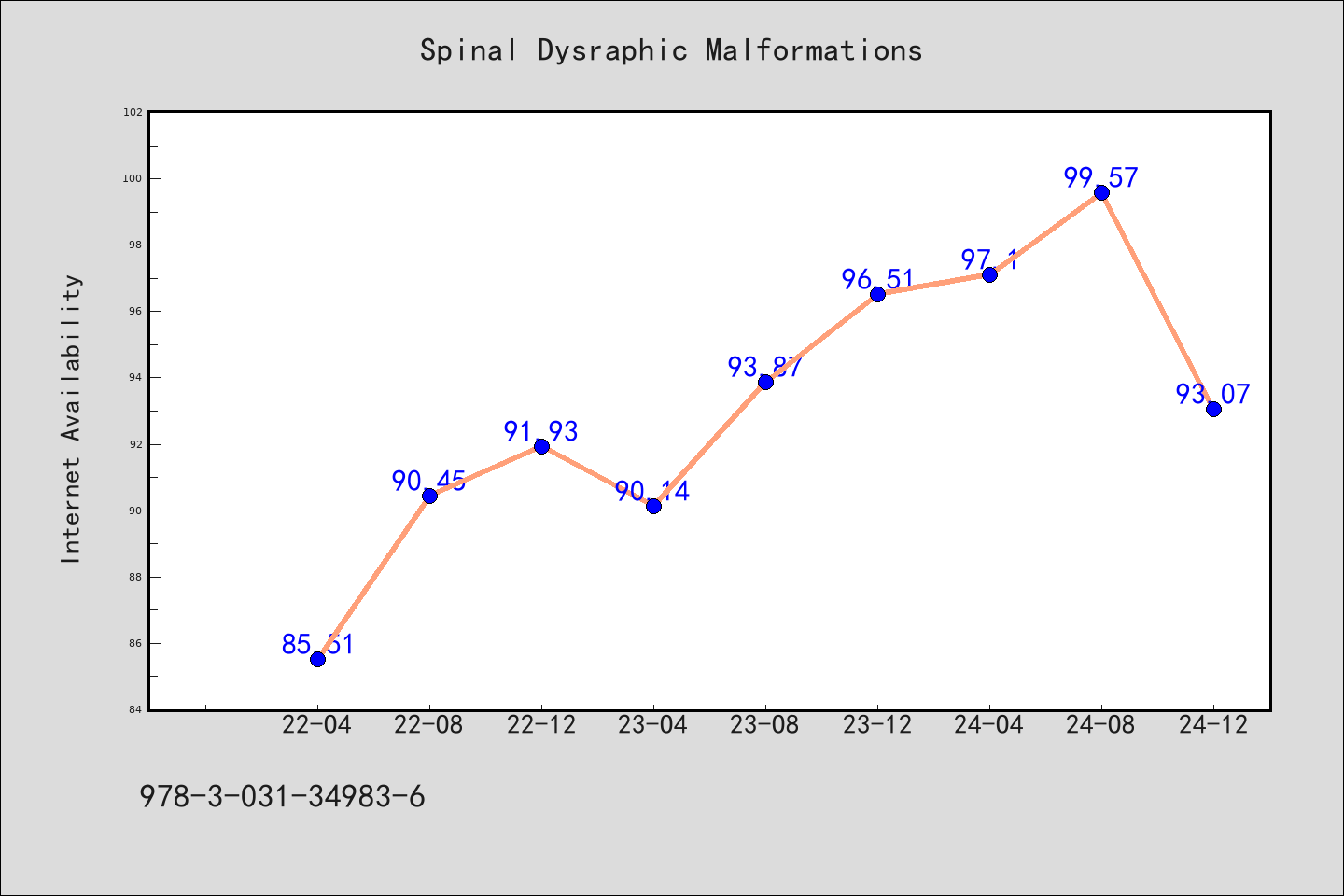Viewport: 1344px width, 896px height.
Task: Click the footer text '978-3-031-34983-6'
Action: pyautogui.click(x=282, y=797)
